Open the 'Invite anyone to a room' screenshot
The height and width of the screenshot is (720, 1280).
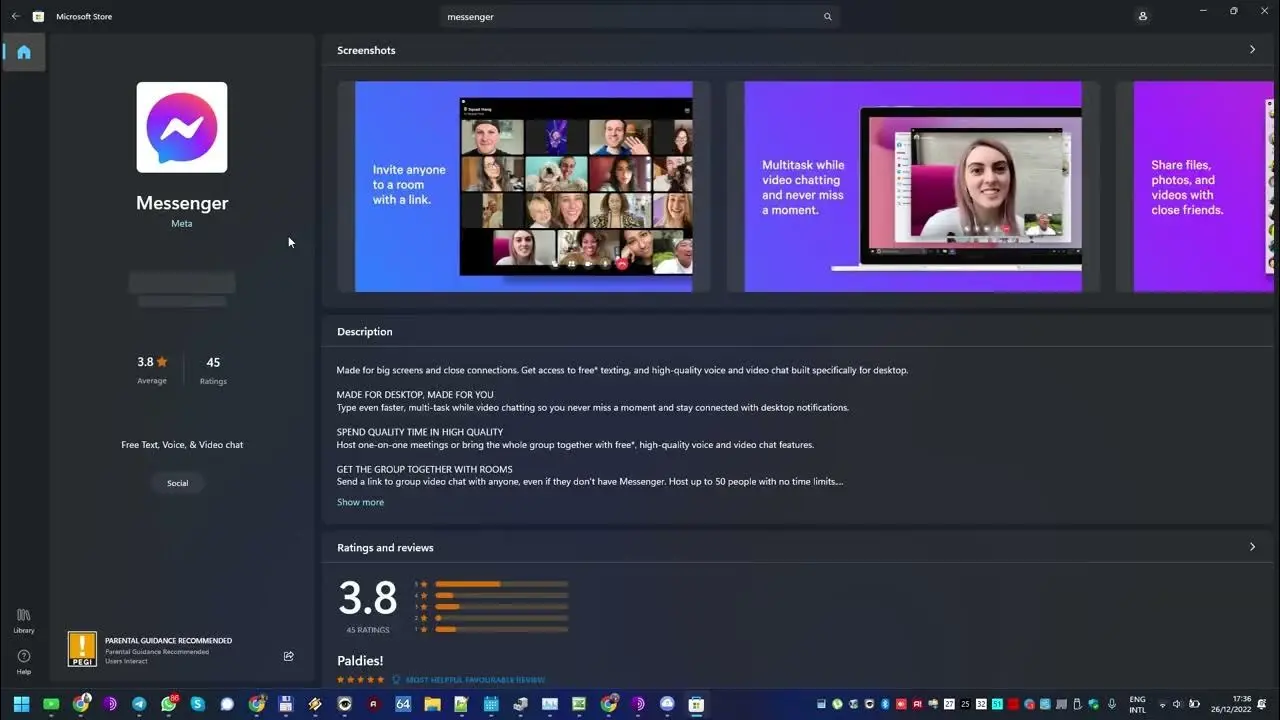[523, 187]
